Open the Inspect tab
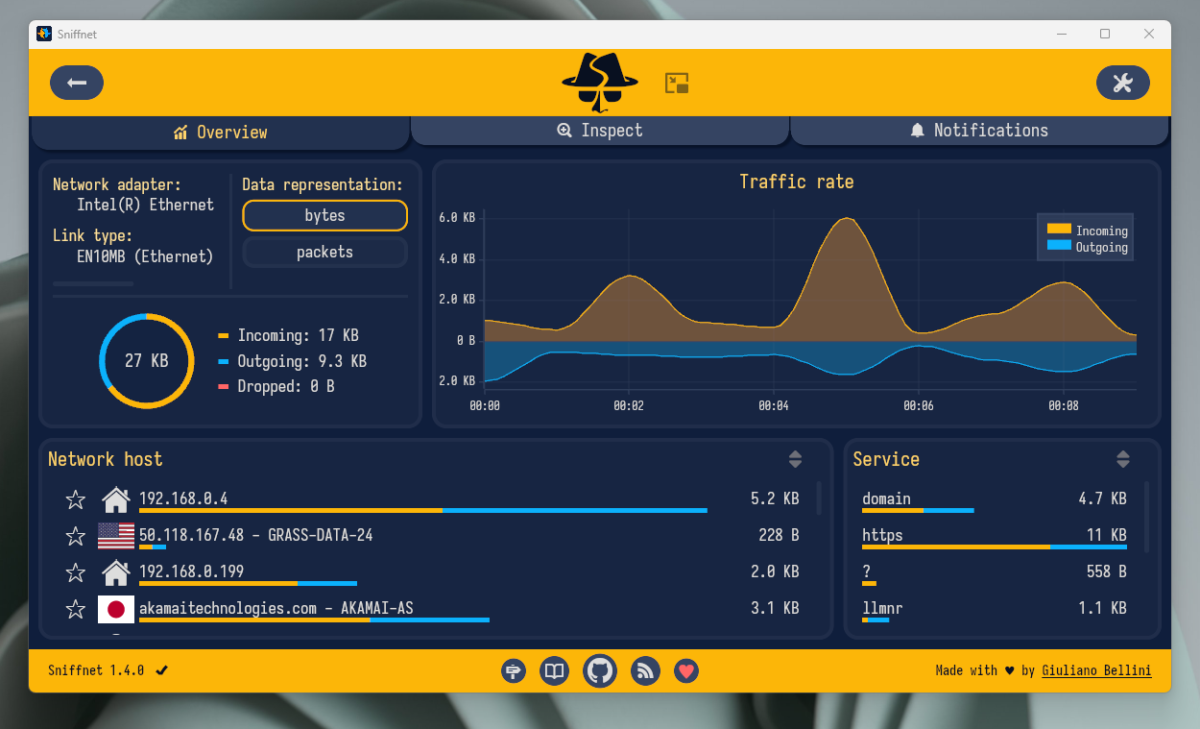The width and height of the screenshot is (1200, 729). [600, 130]
